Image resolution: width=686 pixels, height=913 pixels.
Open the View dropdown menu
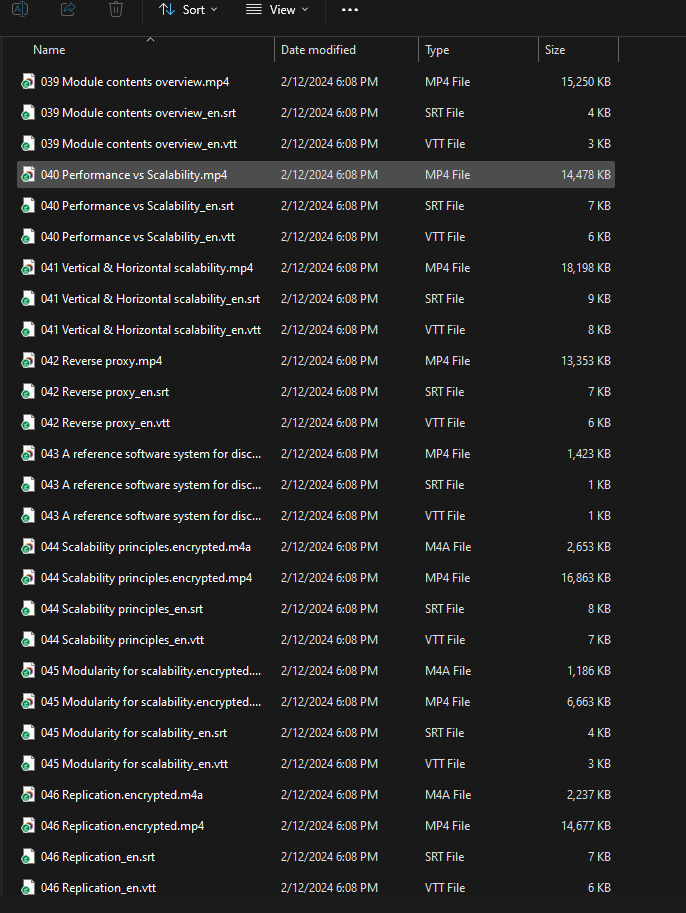[277, 9]
